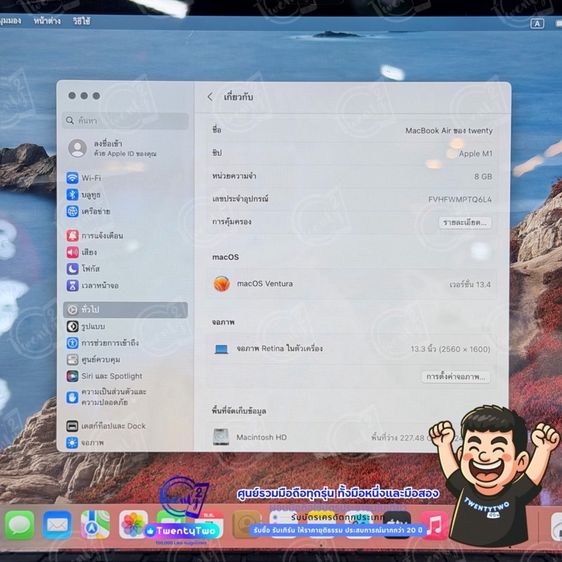The width and height of the screenshot is (562, 562).
Task: Open Sound (เสียง) settings
Action: [x=82, y=252]
